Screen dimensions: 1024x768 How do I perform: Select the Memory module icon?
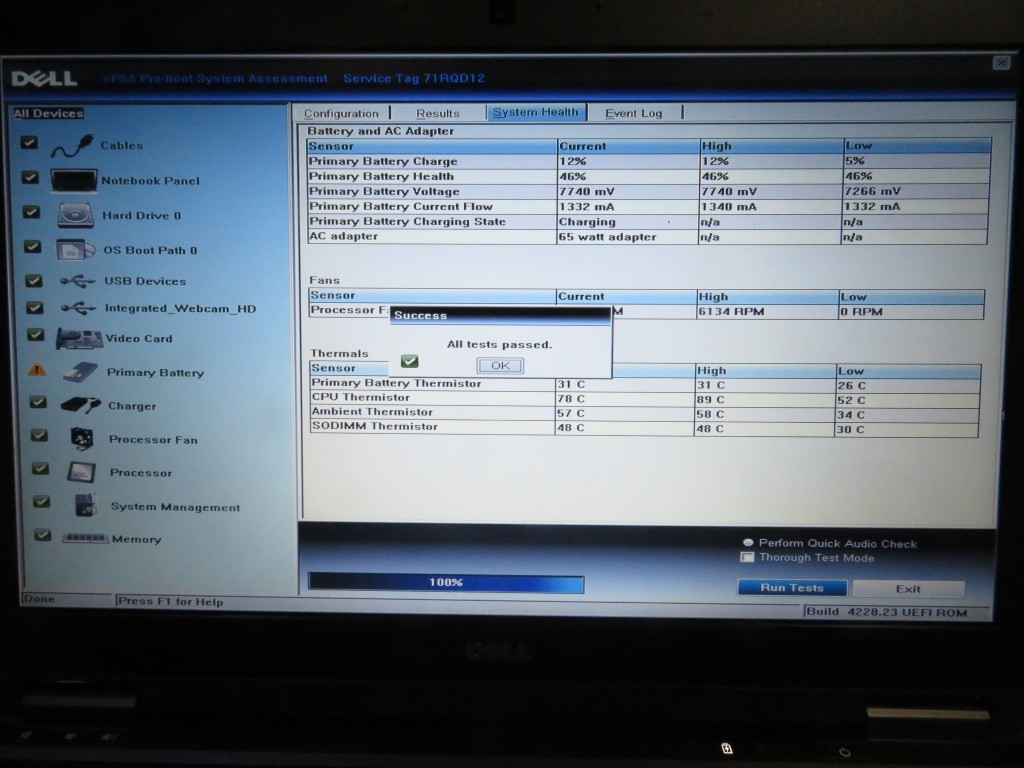[x=85, y=538]
